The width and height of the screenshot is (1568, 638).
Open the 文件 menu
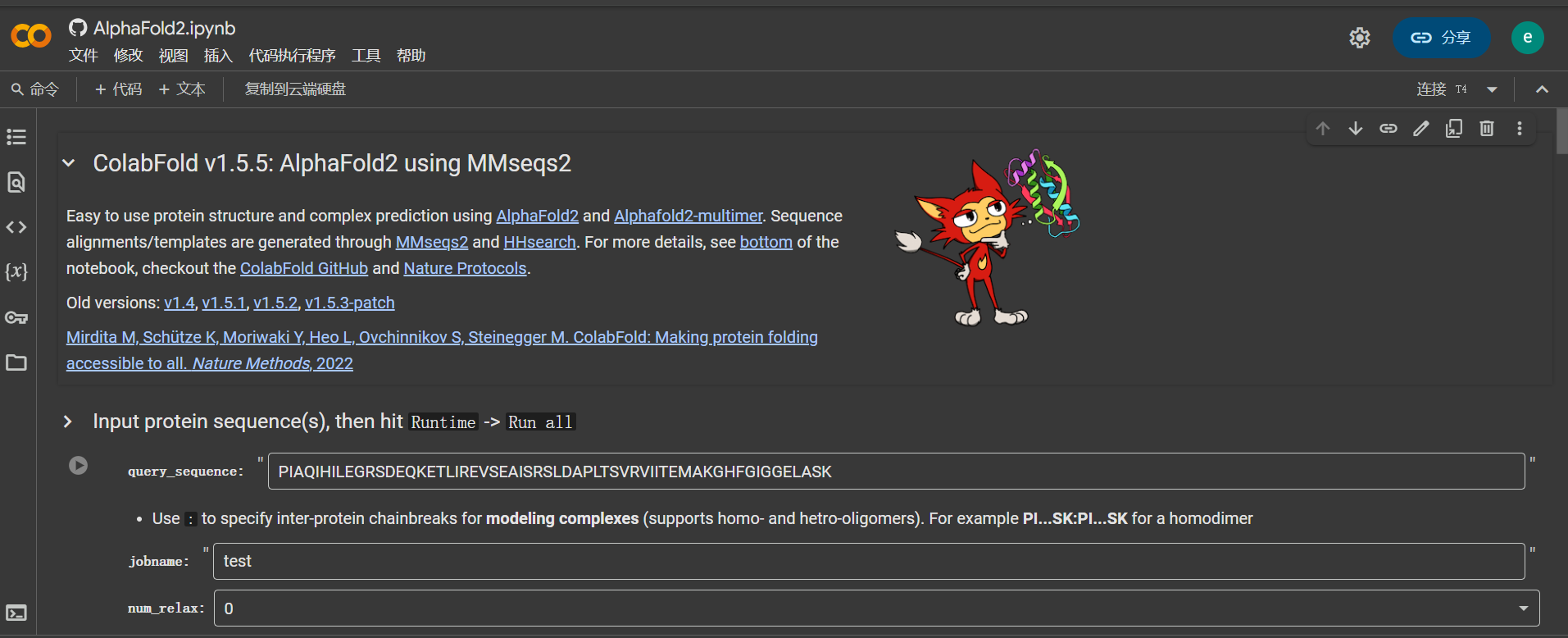pyautogui.click(x=84, y=56)
